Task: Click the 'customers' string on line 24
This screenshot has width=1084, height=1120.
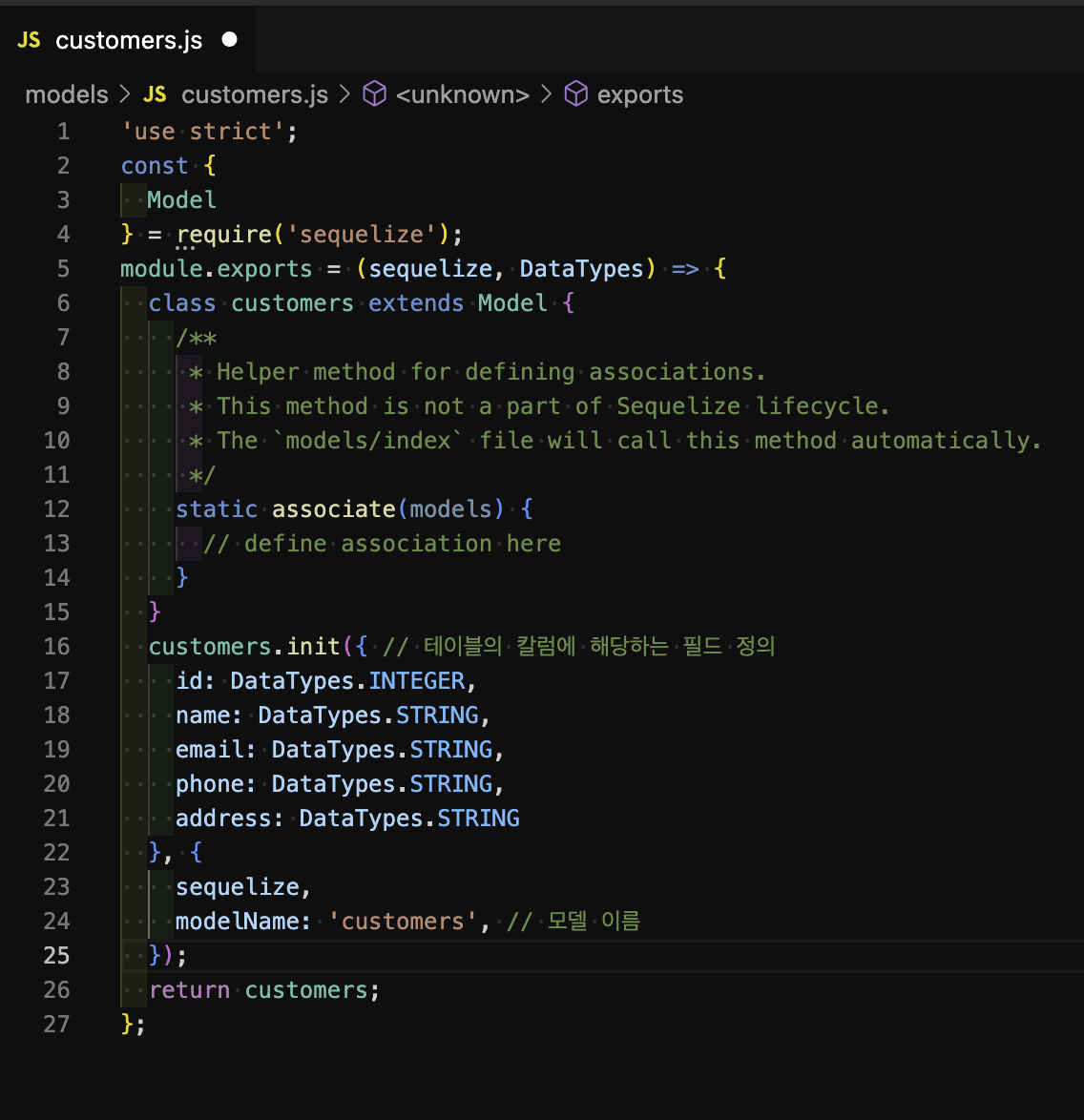Action: 403,922
